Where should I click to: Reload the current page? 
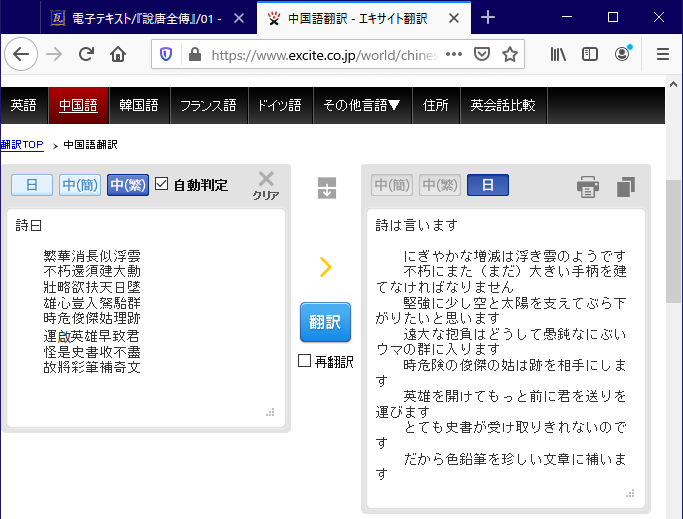[86, 54]
